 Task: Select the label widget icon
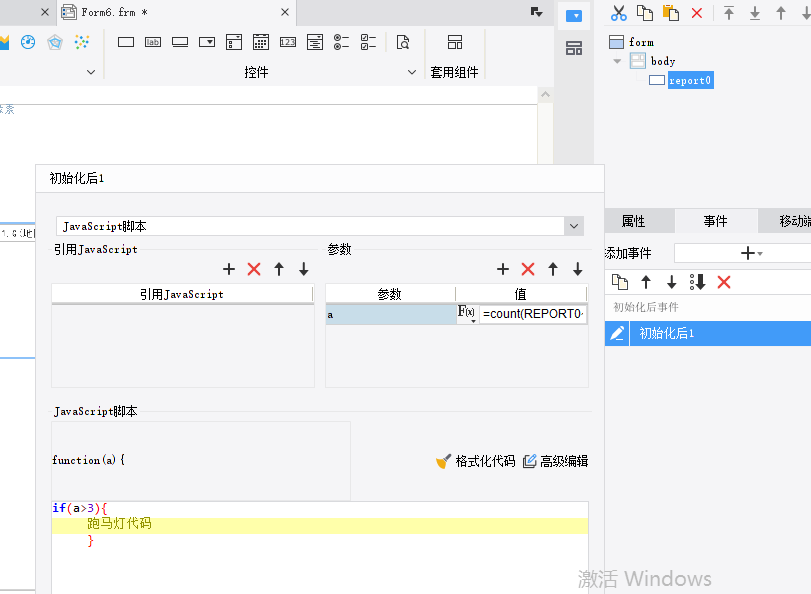tap(153, 42)
